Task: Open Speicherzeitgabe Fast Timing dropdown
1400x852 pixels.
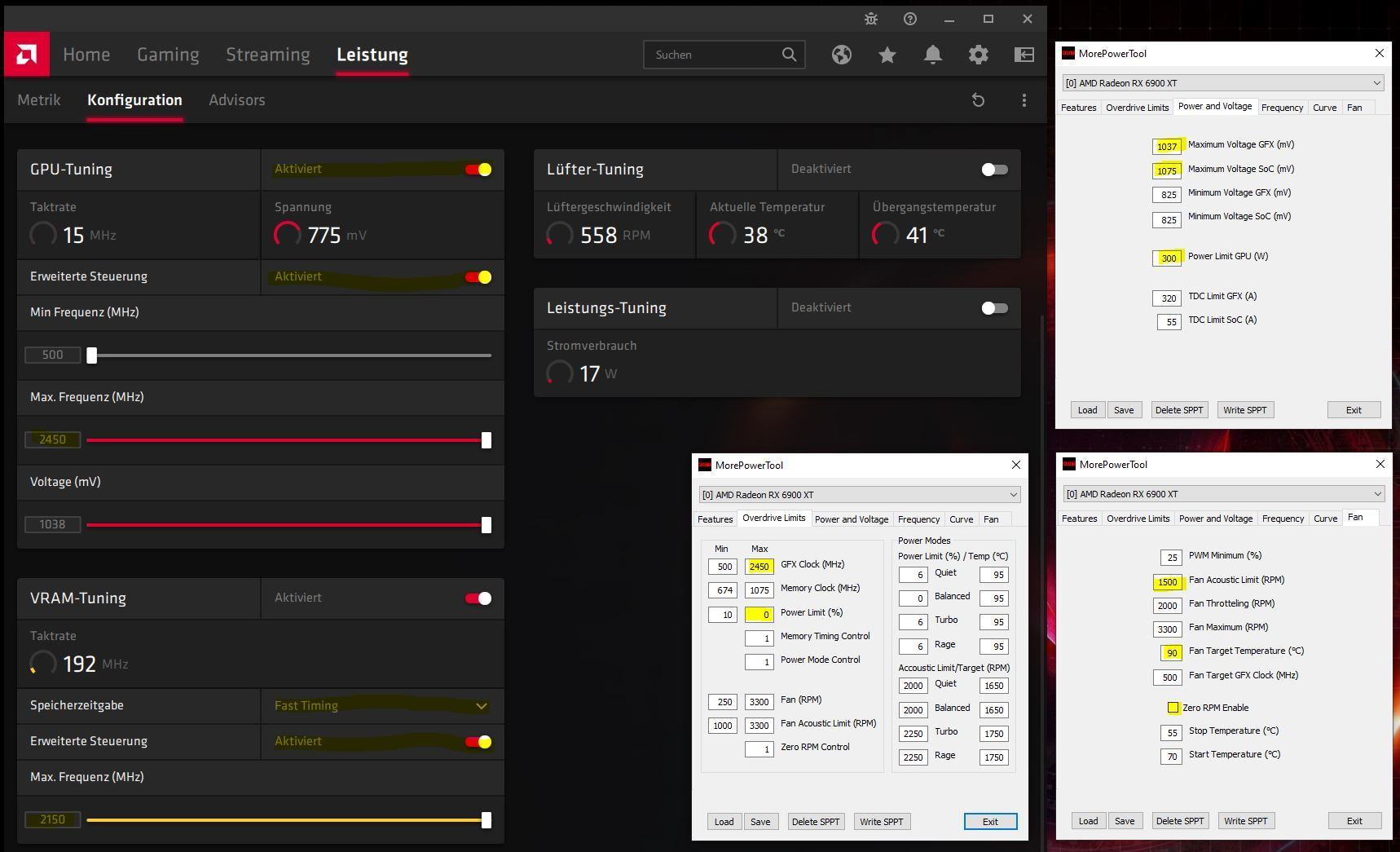Action: (x=382, y=706)
